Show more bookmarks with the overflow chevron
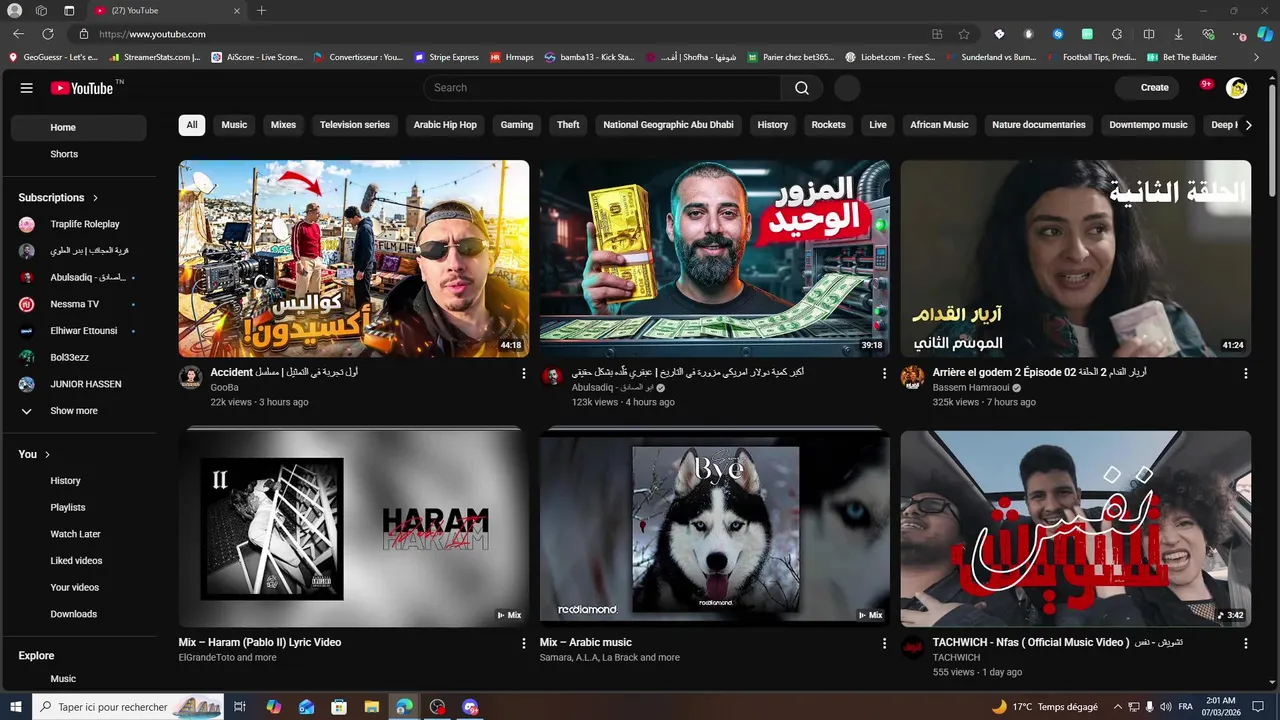The height and width of the screenshot is (720, 1280). [1256, 57]
